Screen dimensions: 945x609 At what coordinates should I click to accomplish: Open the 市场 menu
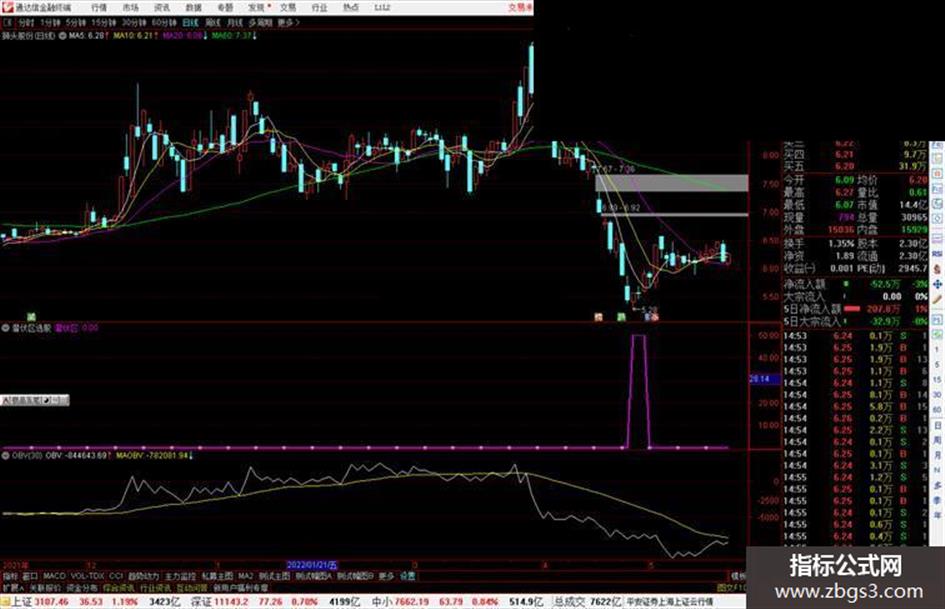(x=130, y=7)
